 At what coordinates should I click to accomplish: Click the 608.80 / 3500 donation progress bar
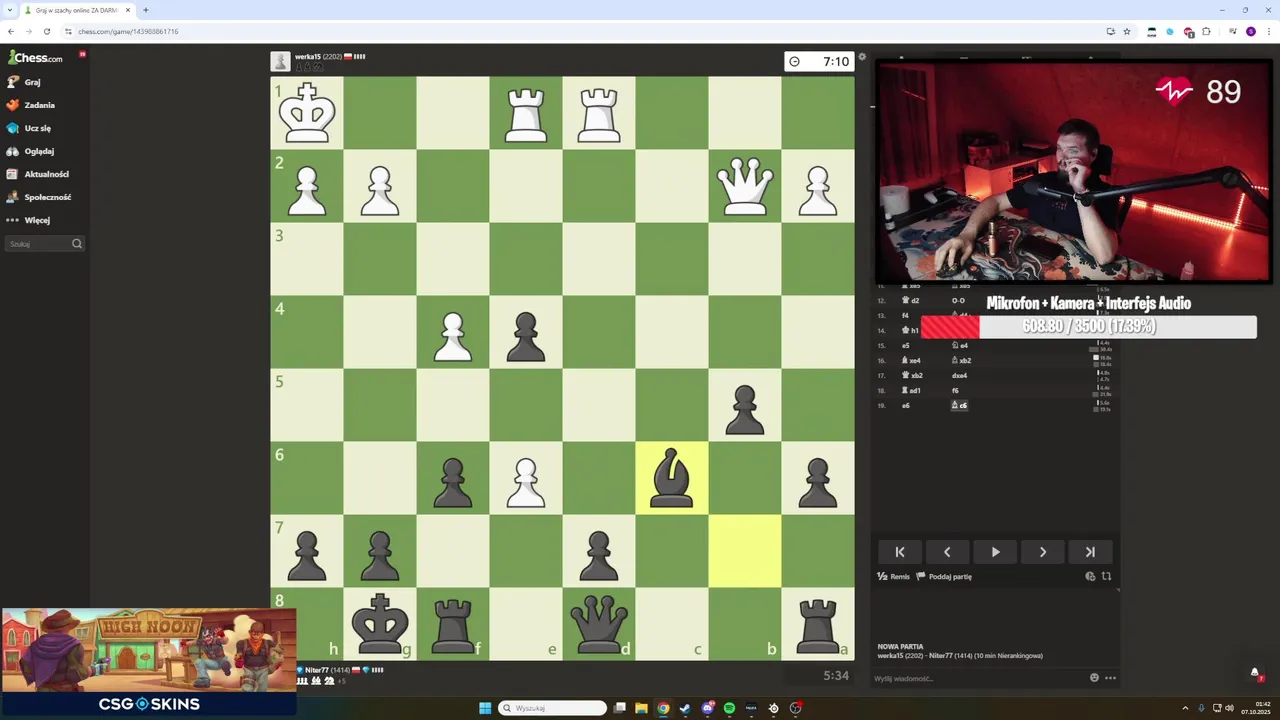1089,326
